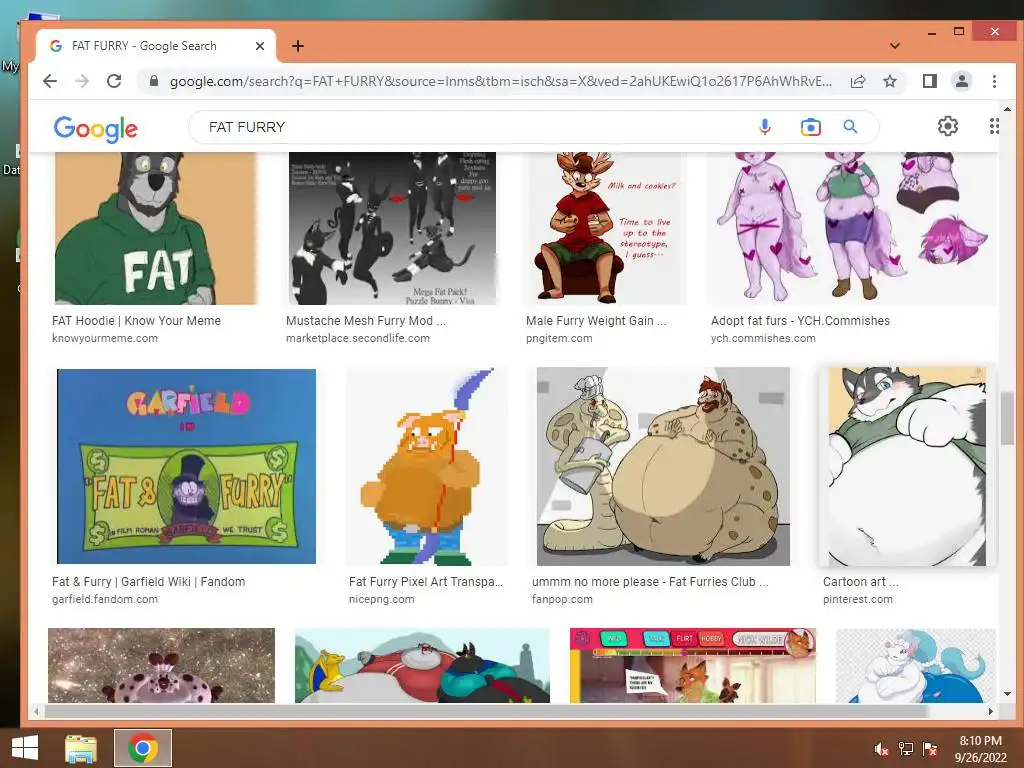Open File Explorer from the taskbar
The height and width of the screenshot is (768, 1024).
[81, 748]
